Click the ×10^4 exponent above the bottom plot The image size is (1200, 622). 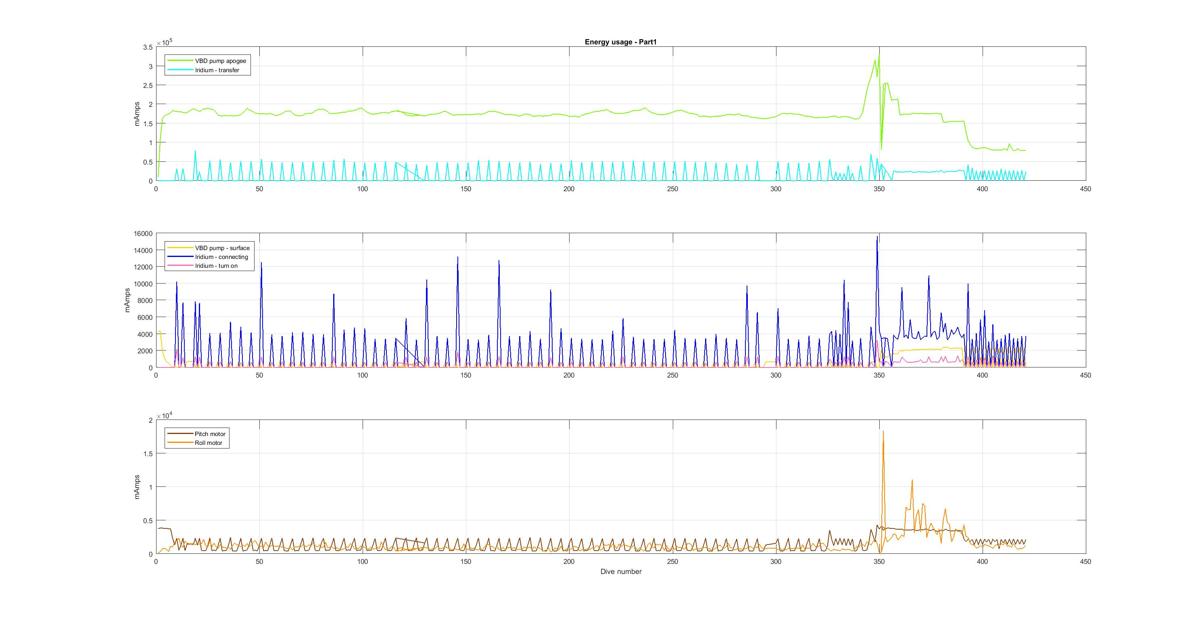coord(166,414)
